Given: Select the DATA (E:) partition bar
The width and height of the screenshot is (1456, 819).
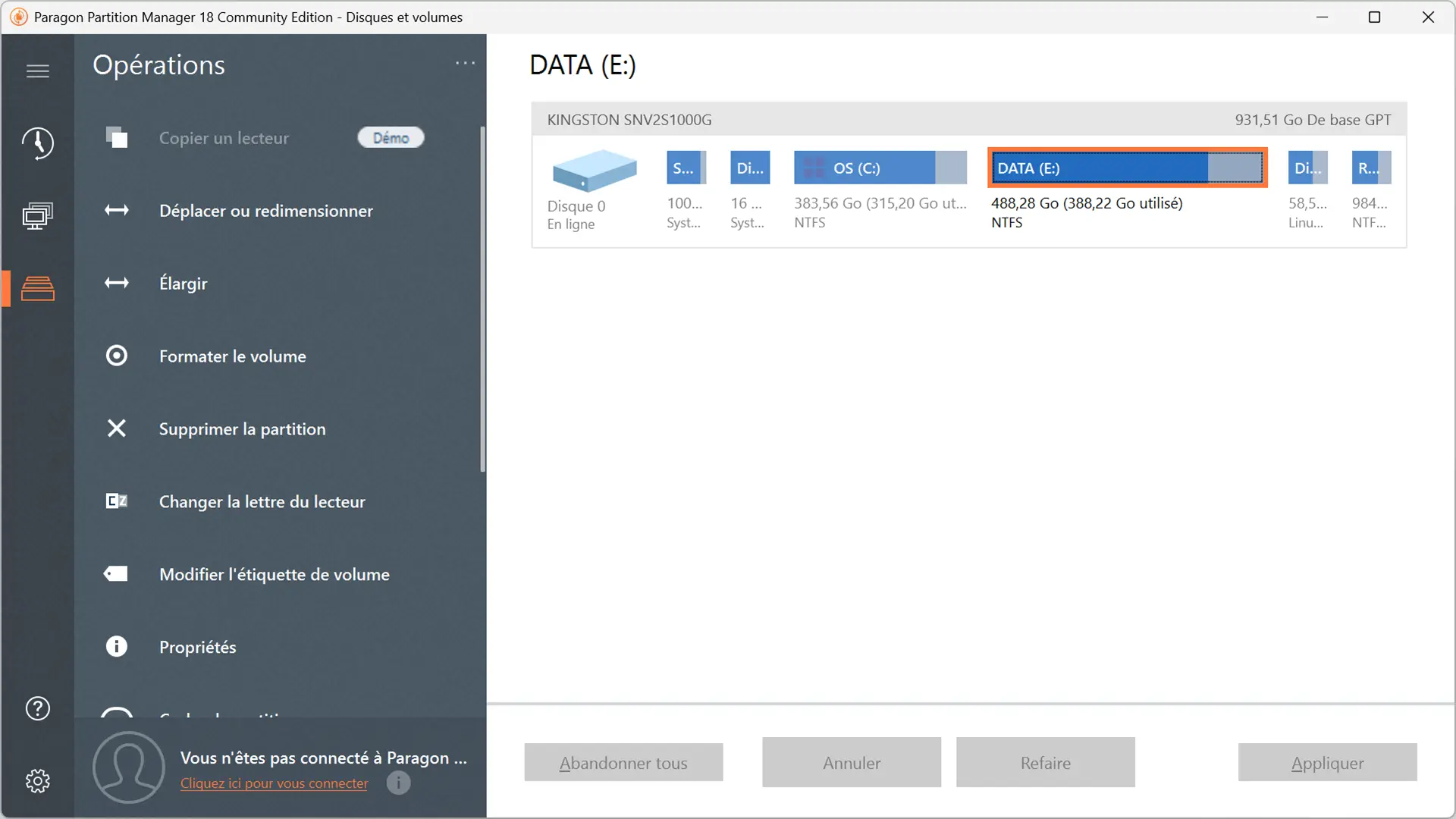Looking at the screenshot, I should pyautogui.click(x=1128, y=168).
